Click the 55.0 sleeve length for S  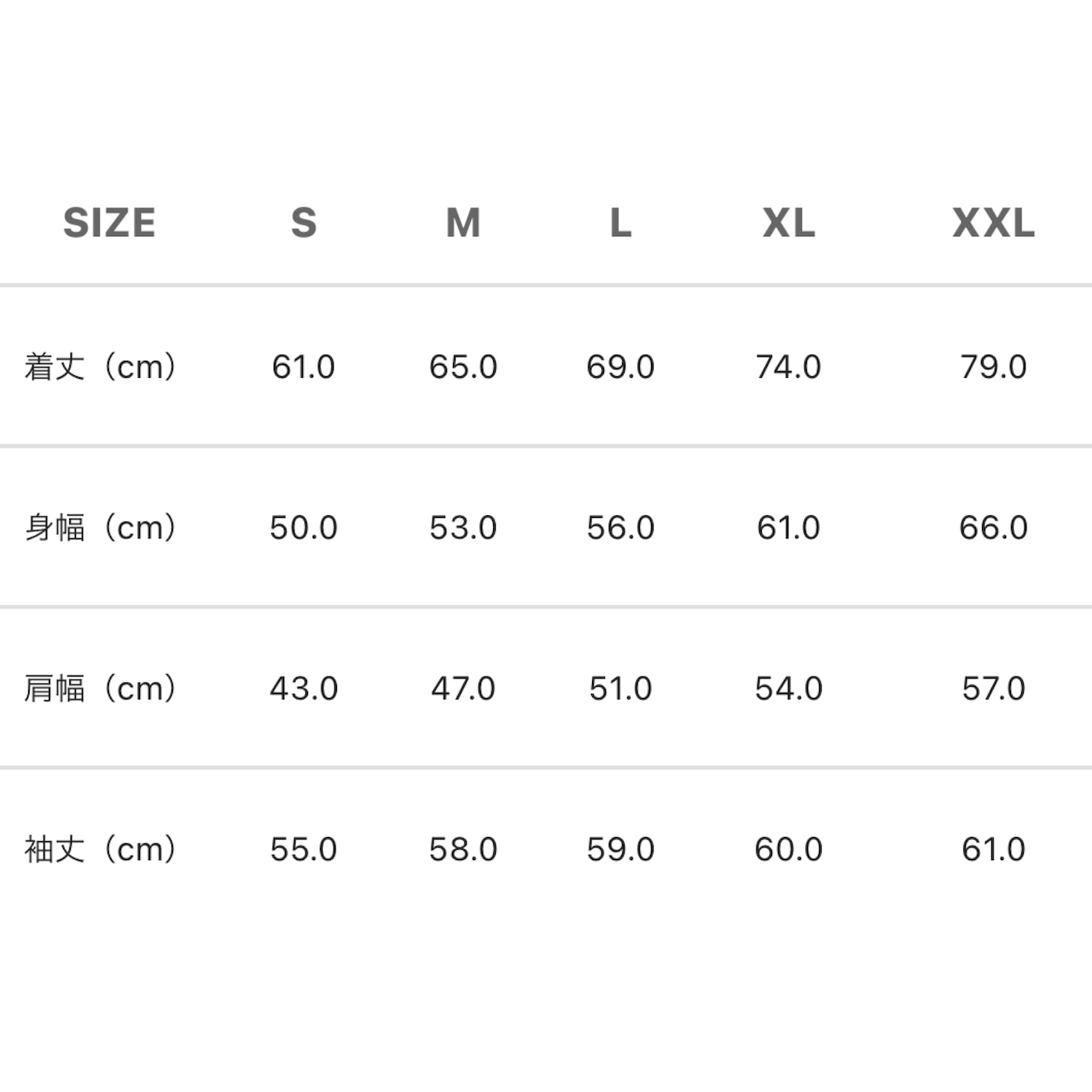click(x=304, y=849)
